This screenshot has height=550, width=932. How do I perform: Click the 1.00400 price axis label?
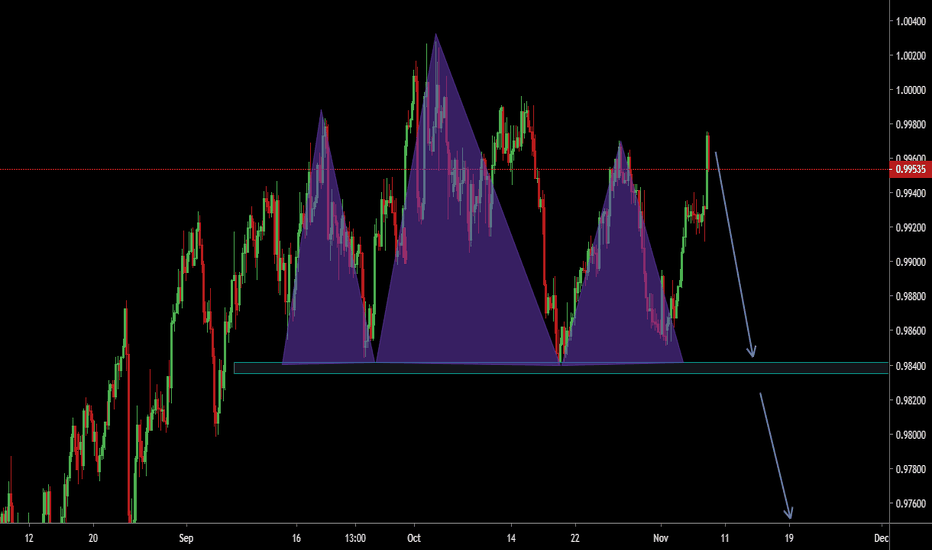[911, 21]
